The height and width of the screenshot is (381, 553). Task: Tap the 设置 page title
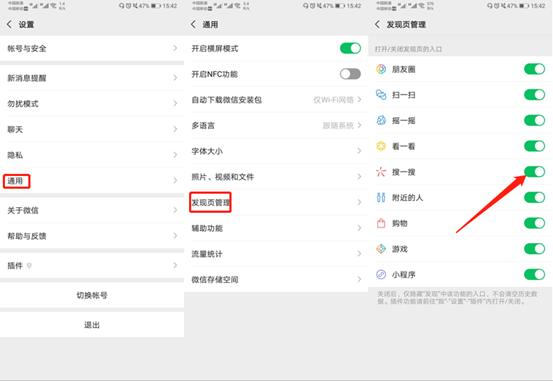tap(26, 25)
